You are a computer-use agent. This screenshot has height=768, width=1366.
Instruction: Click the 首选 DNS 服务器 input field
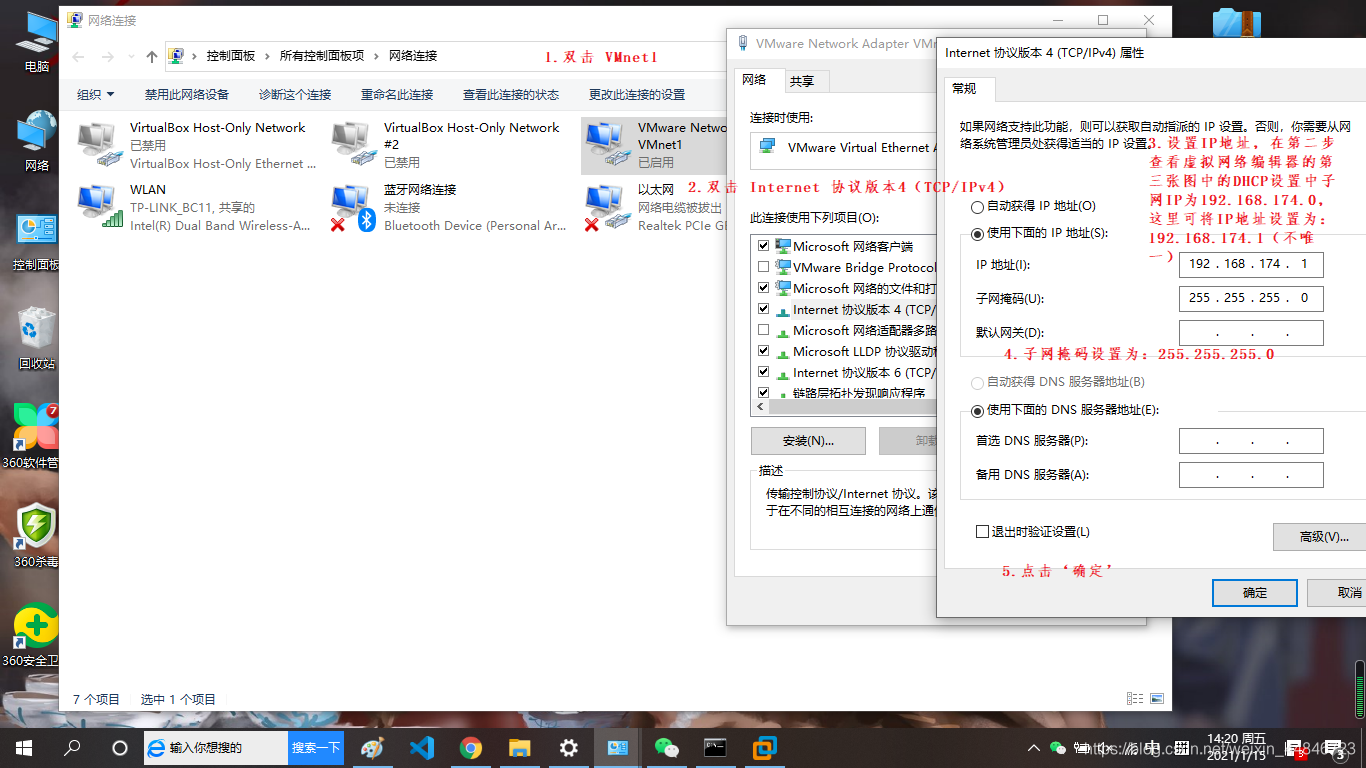point(1251,440)
